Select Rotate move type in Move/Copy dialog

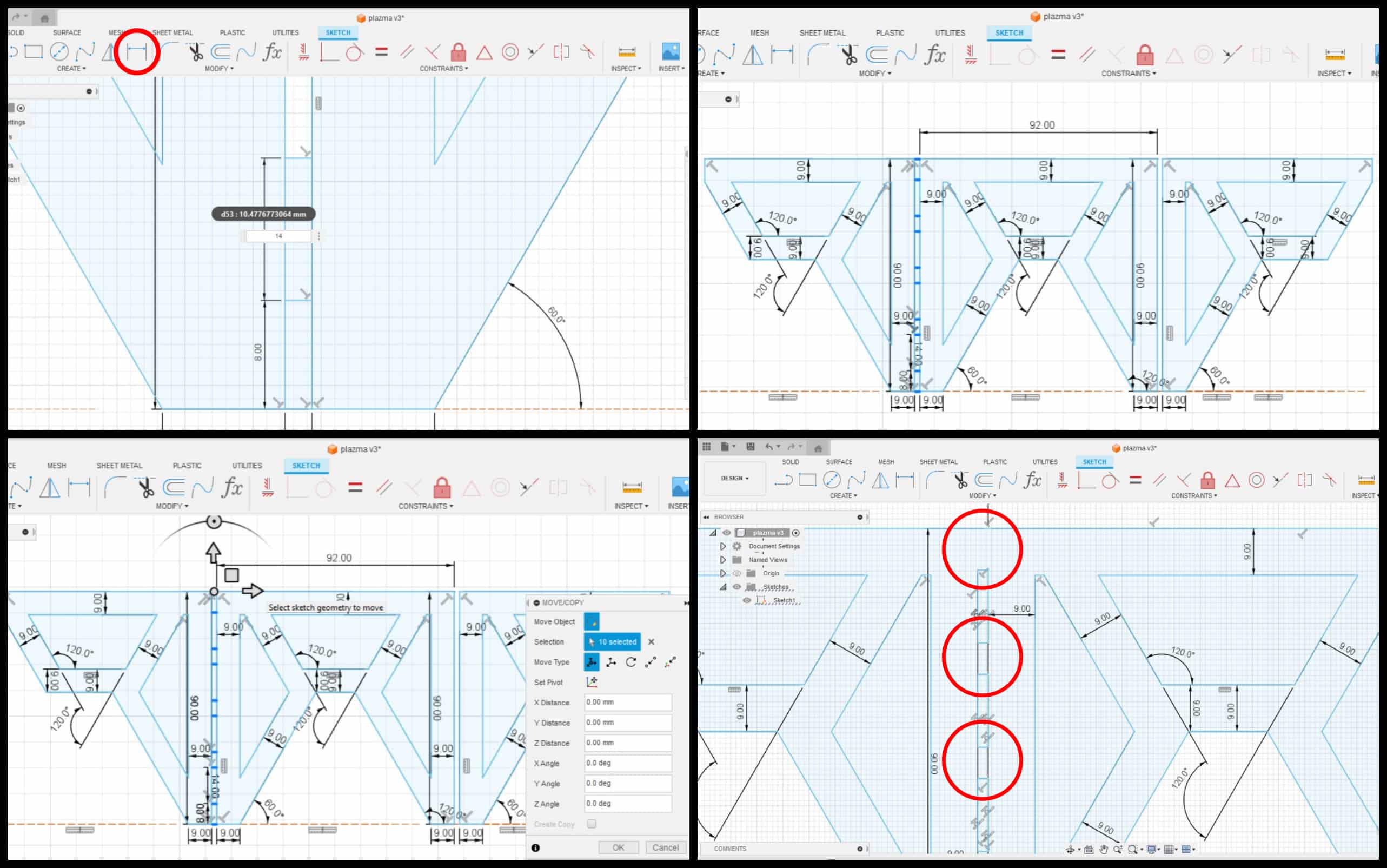point(631,662)
